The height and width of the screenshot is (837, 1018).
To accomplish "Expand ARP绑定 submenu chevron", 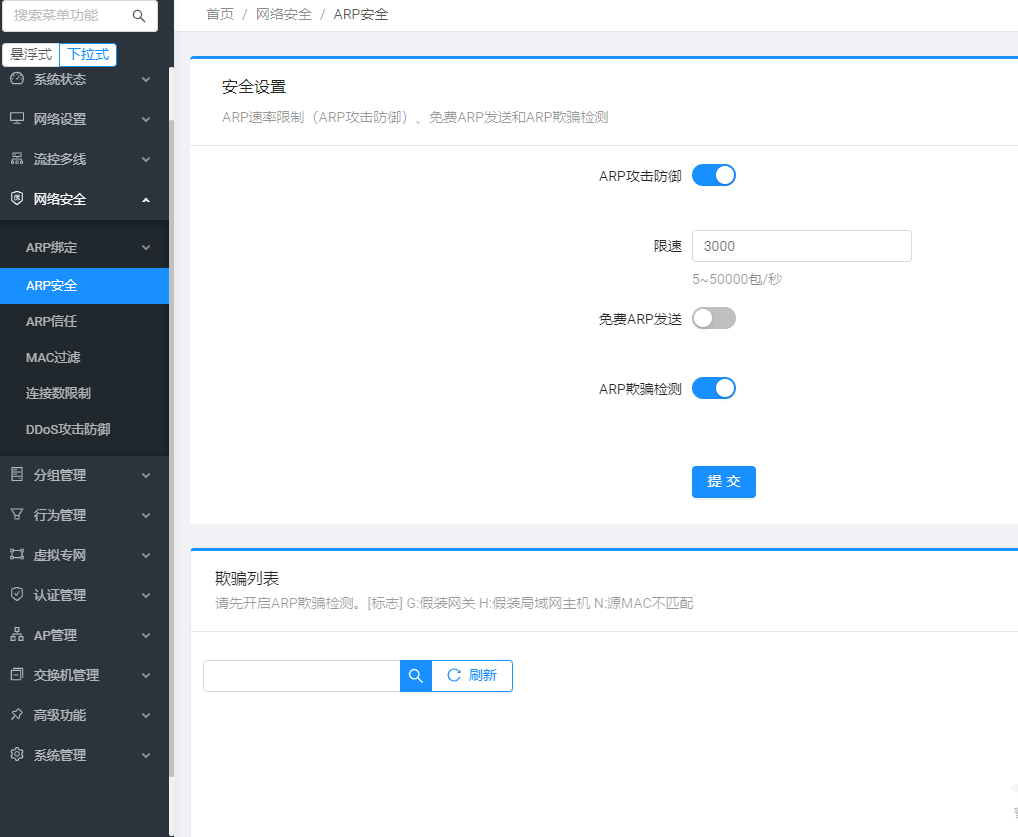I will point(146,247).
